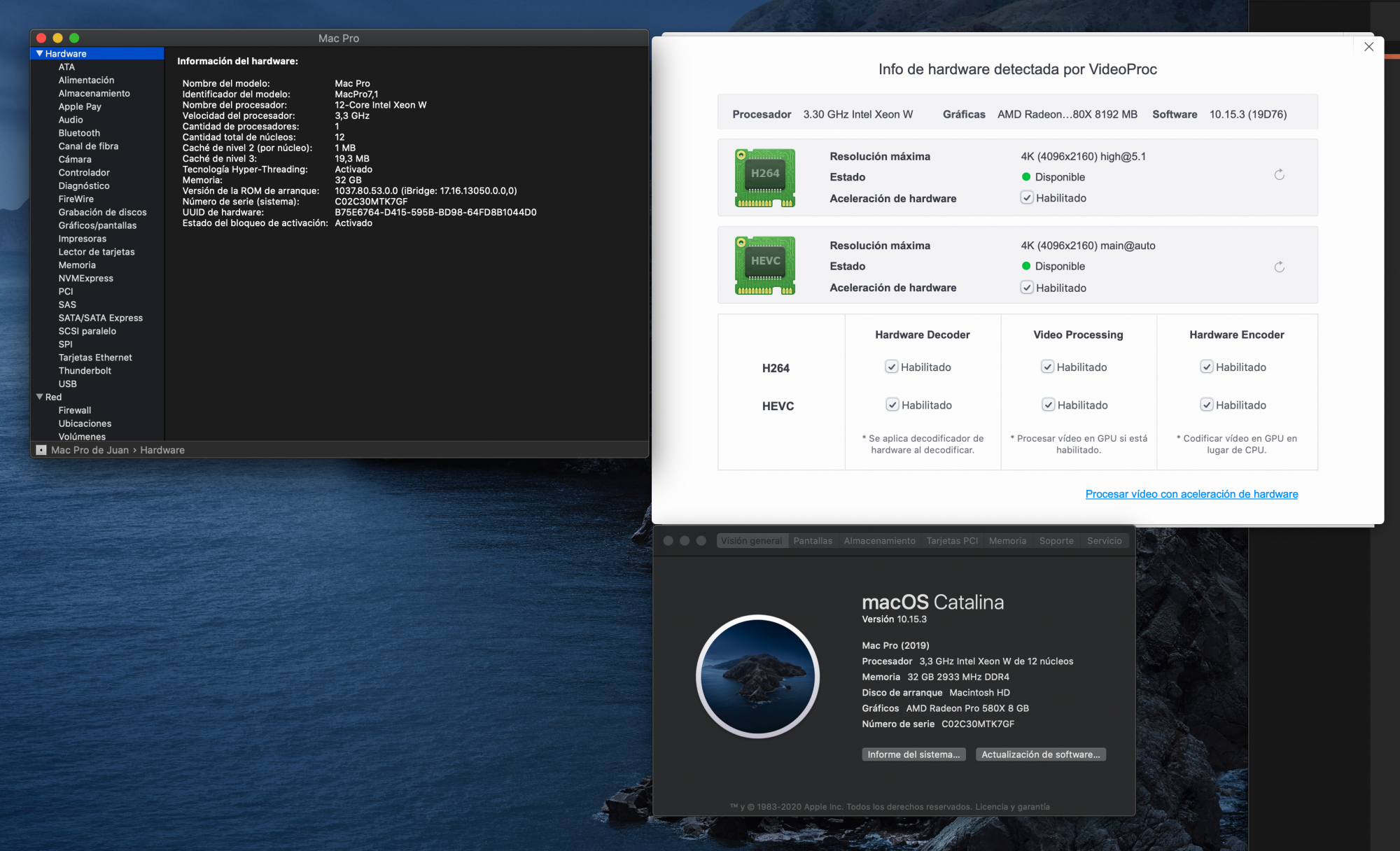This screenshot has height=851, width=1400.
Task: Refresh the HEVC codec detection
Action: point(1279,267)
